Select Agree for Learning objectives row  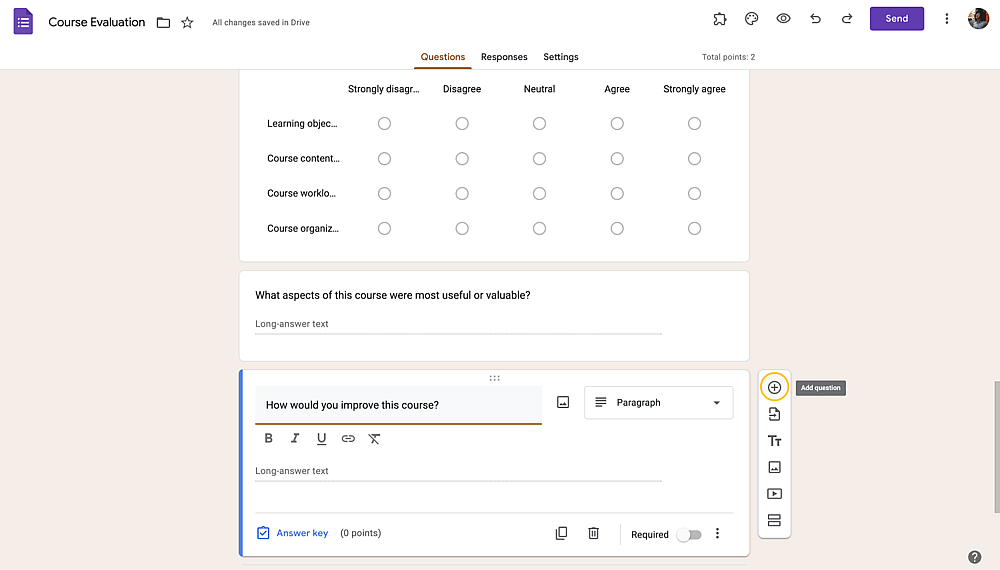click(617, 124)
